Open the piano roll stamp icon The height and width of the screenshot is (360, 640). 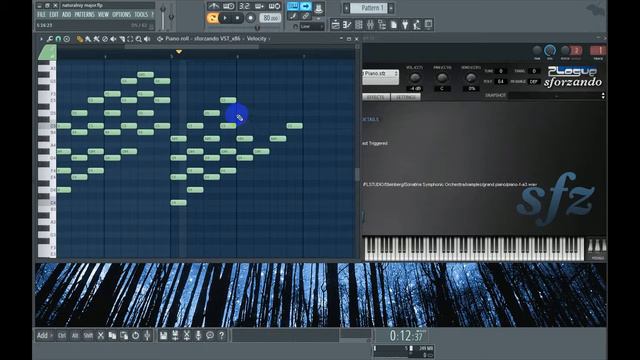click(x=67, y=39)
